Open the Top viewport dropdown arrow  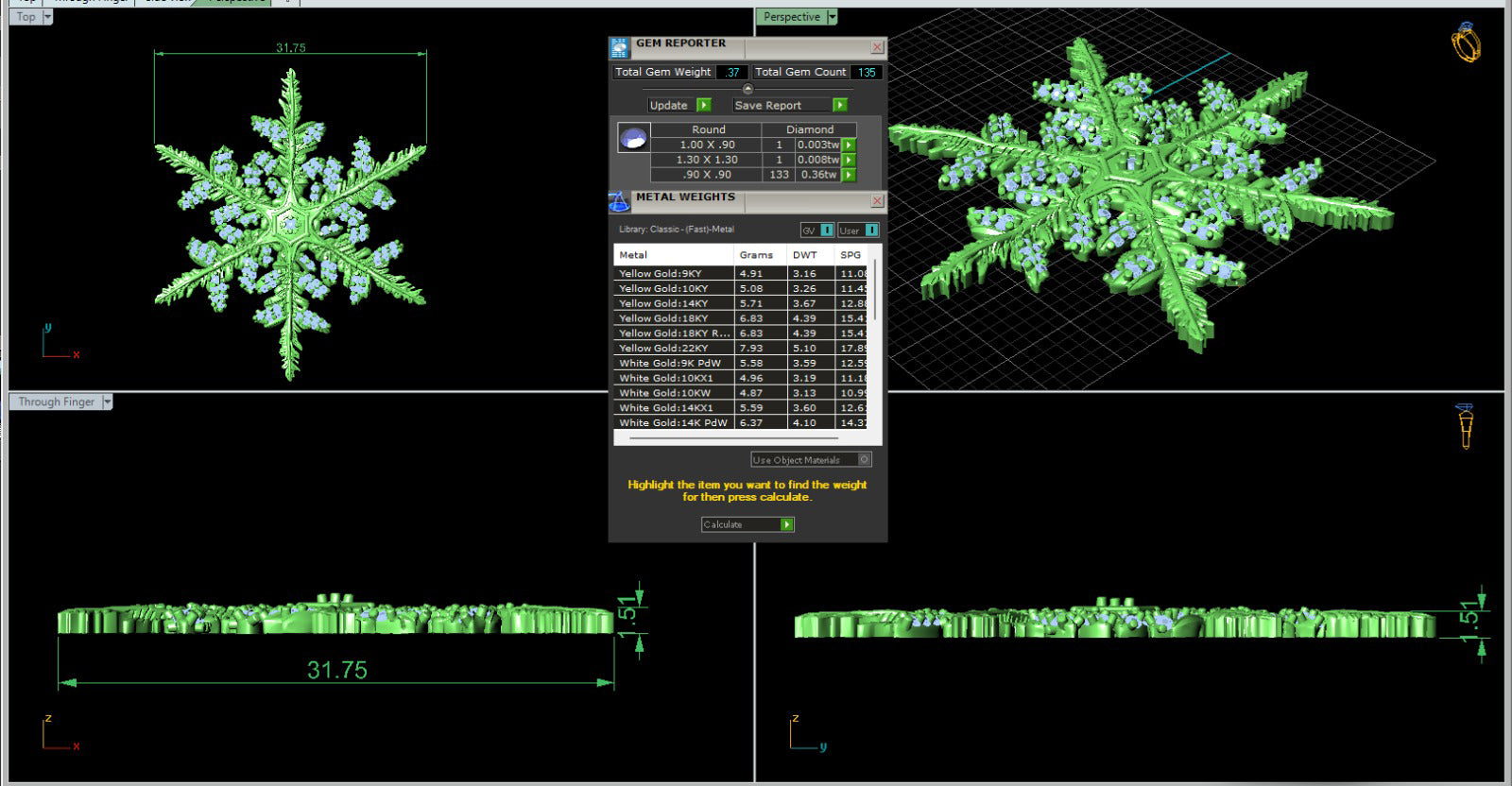pos(48,16)
